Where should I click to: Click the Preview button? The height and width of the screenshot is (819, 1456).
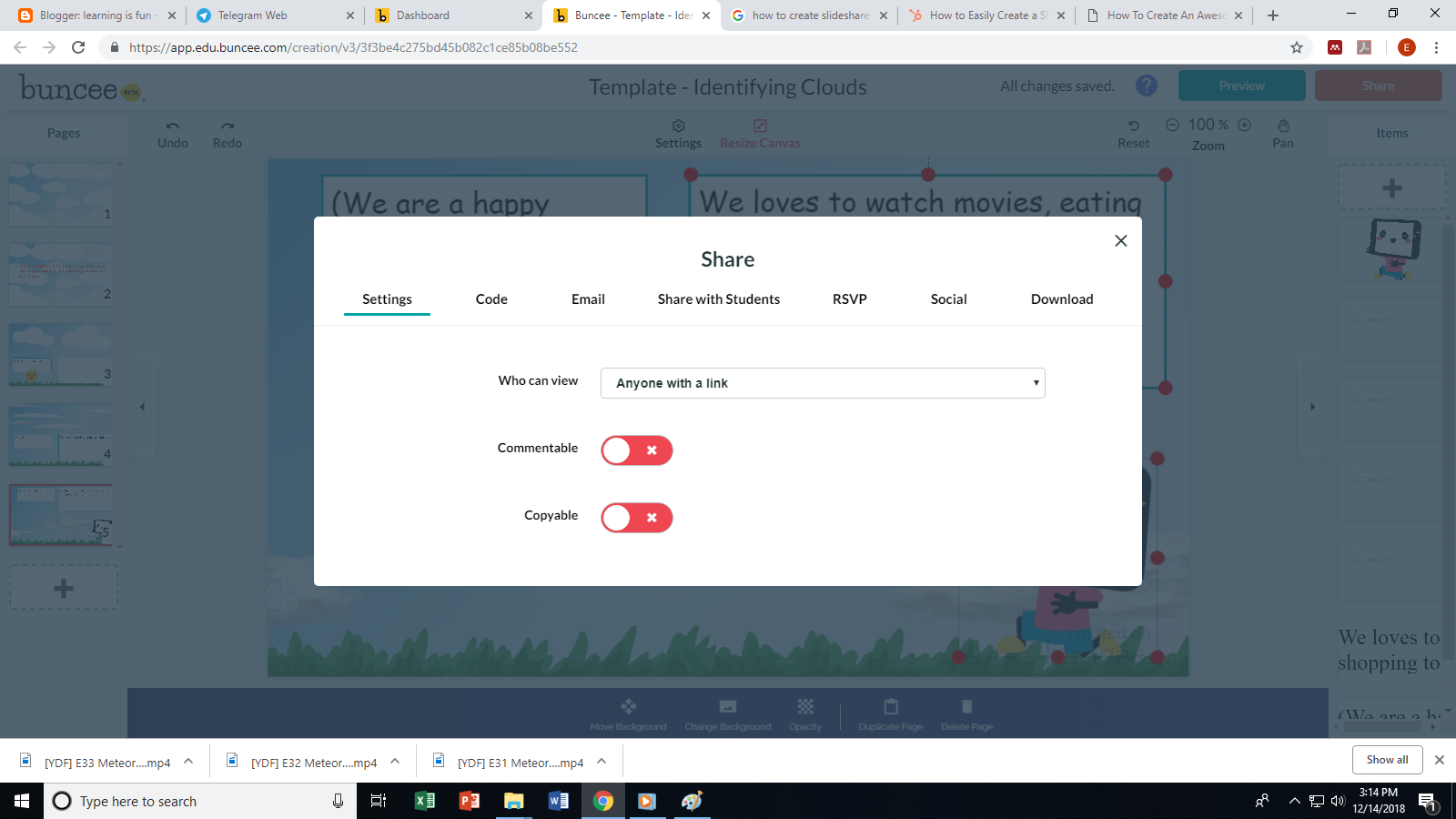point(1241,85)
